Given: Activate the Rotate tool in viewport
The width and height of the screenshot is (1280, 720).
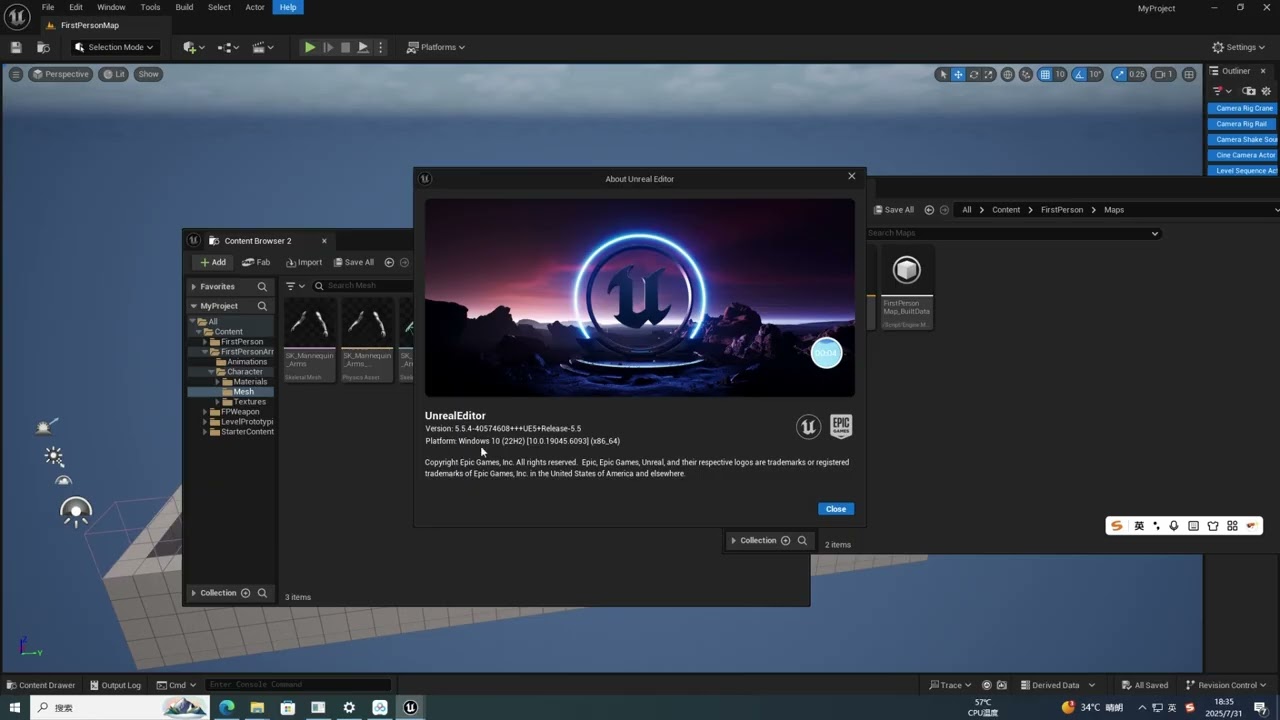Looking at the screenshot, I should coord(973,74).
